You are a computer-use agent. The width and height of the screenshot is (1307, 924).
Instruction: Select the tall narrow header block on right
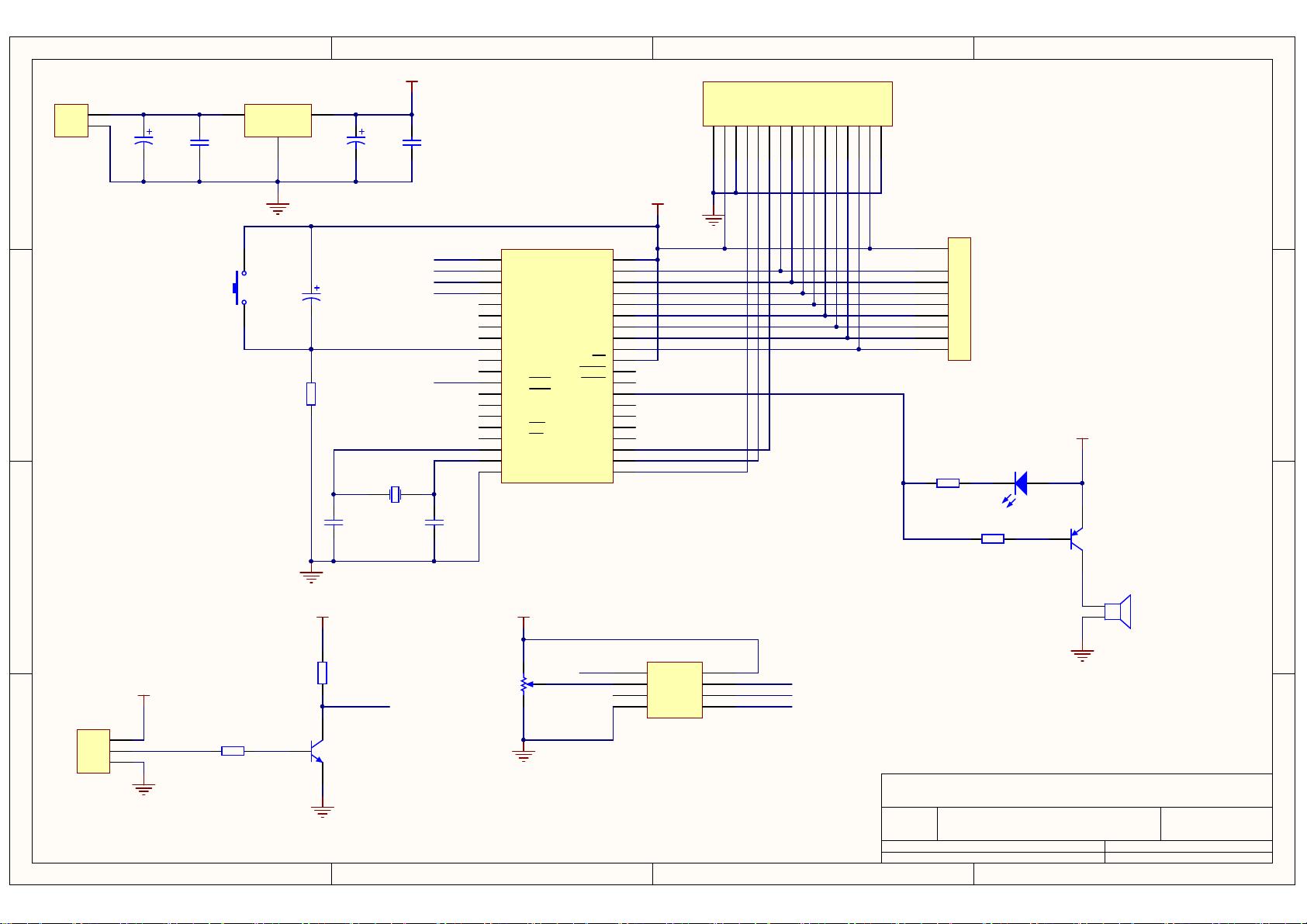coord(959,299)
